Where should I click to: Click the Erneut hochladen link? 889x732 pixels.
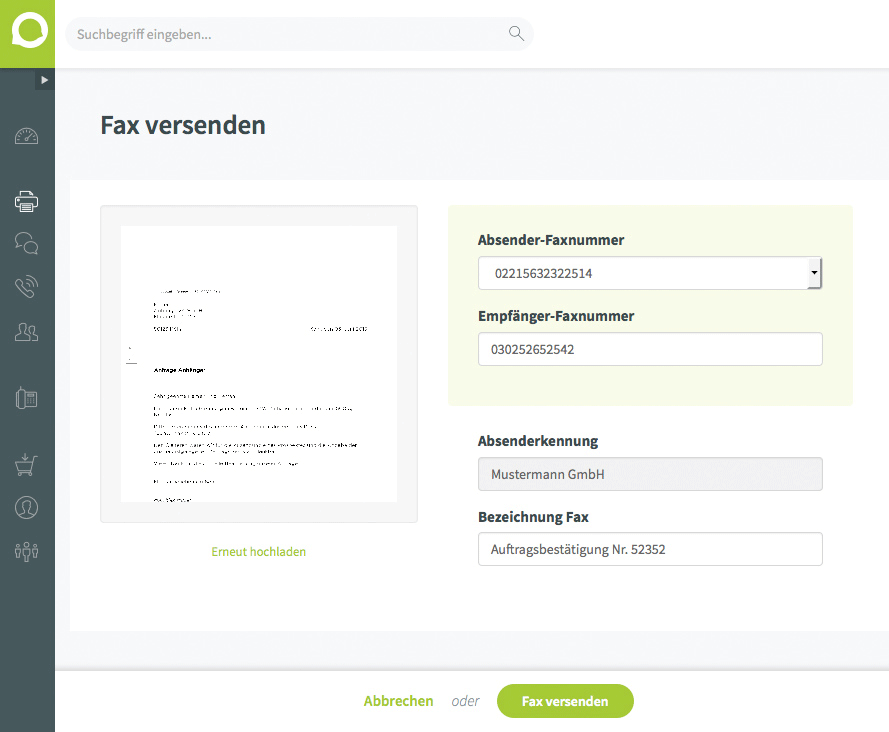259,552
